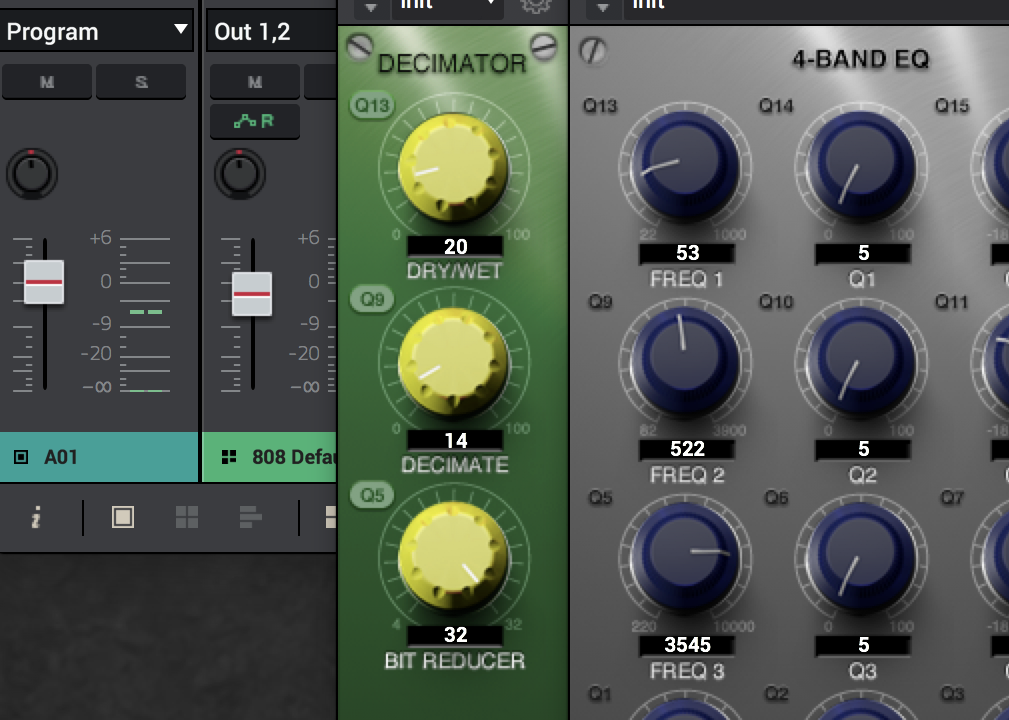Click the Decimator top-left screw icon

[x=359, y=46]
